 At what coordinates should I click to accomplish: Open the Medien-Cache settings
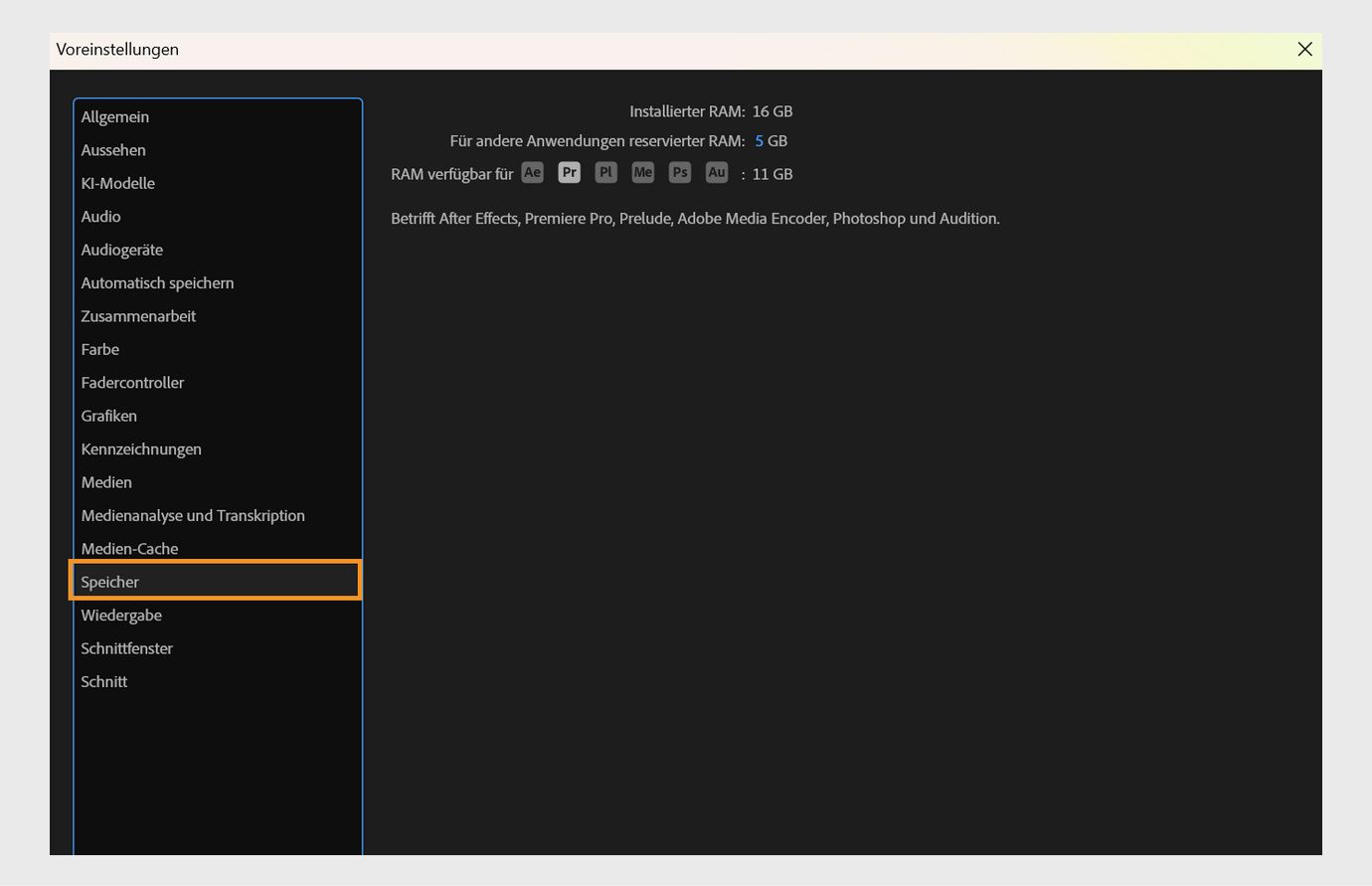pos(129,548)
